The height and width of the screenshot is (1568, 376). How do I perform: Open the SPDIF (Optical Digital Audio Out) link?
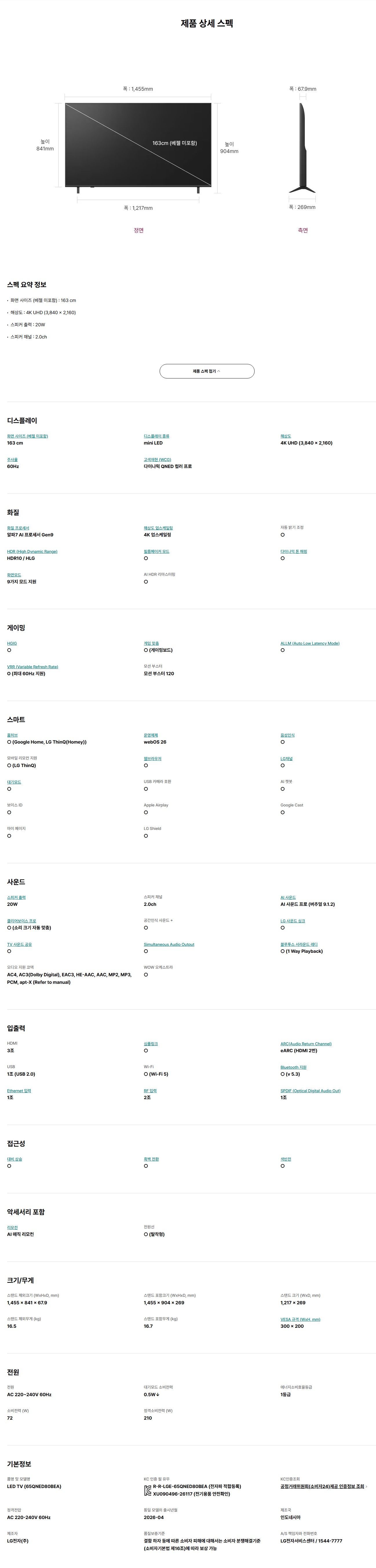pyautogui.click(x=310, y=1090)
